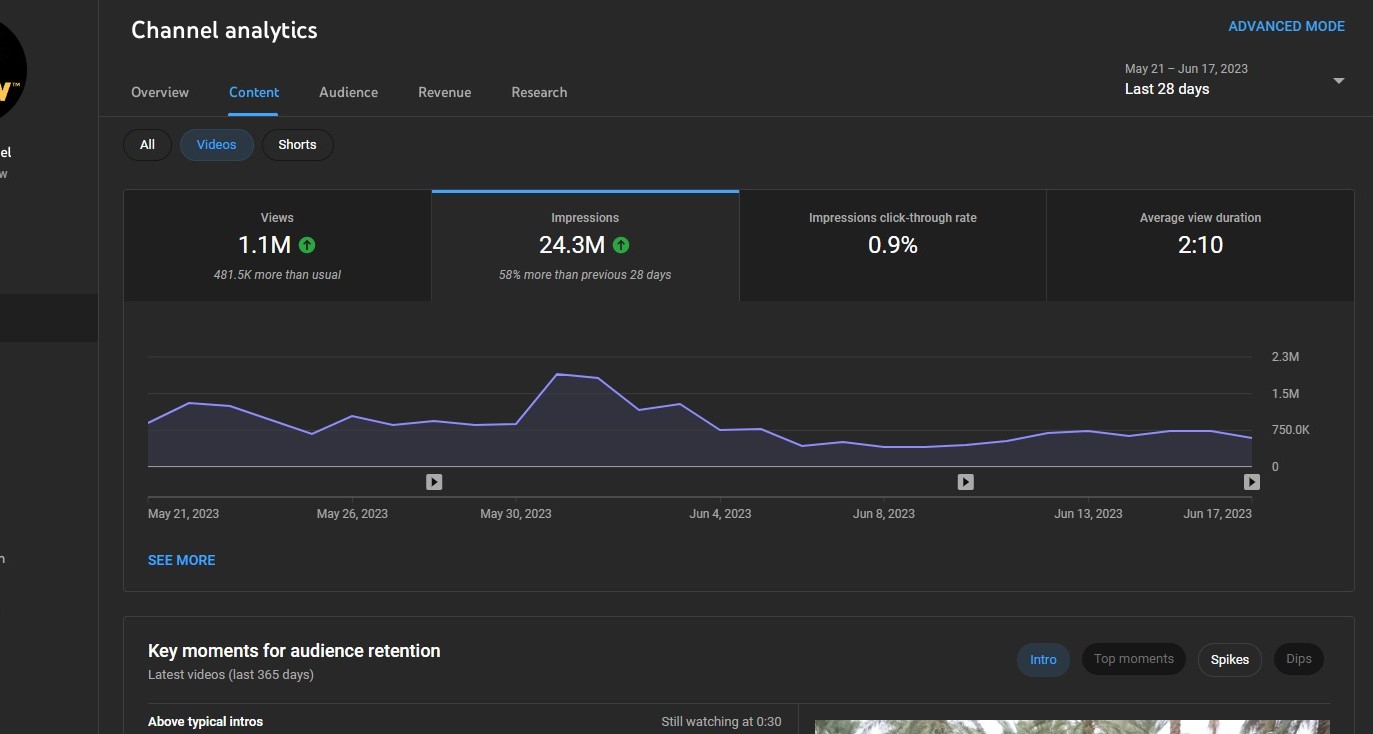Viewport: 1373px width, 734px height.
Task: Choose the Dips chip
Action: pos(1299,659)
